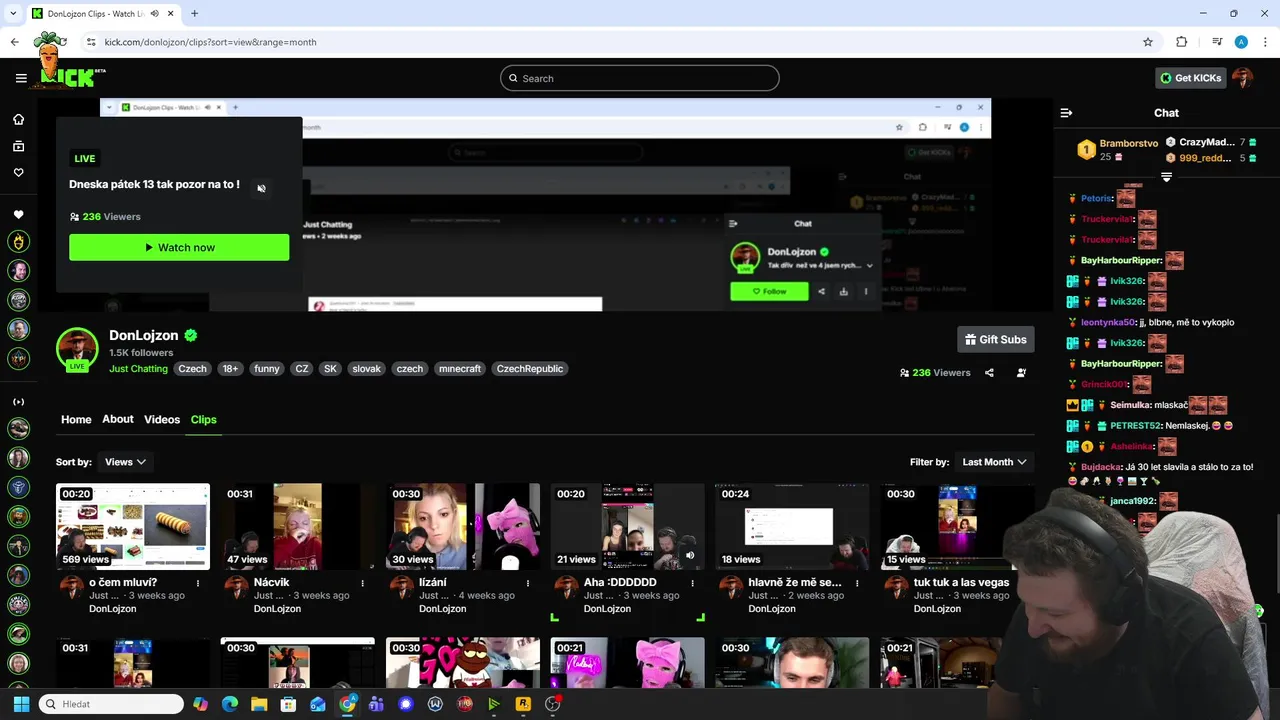1280x720 pixels.
Task: Collapse the chat panel arrow icon
Action: (x=1066, y=113)
